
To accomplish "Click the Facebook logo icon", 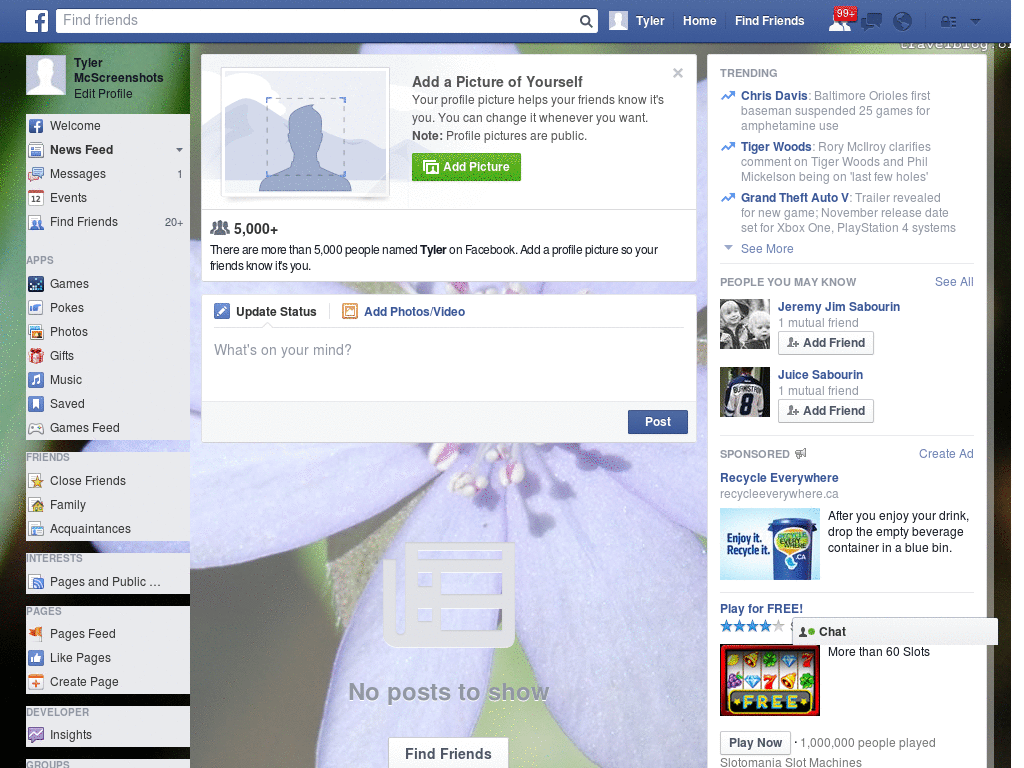I will (x=37, y=21).
